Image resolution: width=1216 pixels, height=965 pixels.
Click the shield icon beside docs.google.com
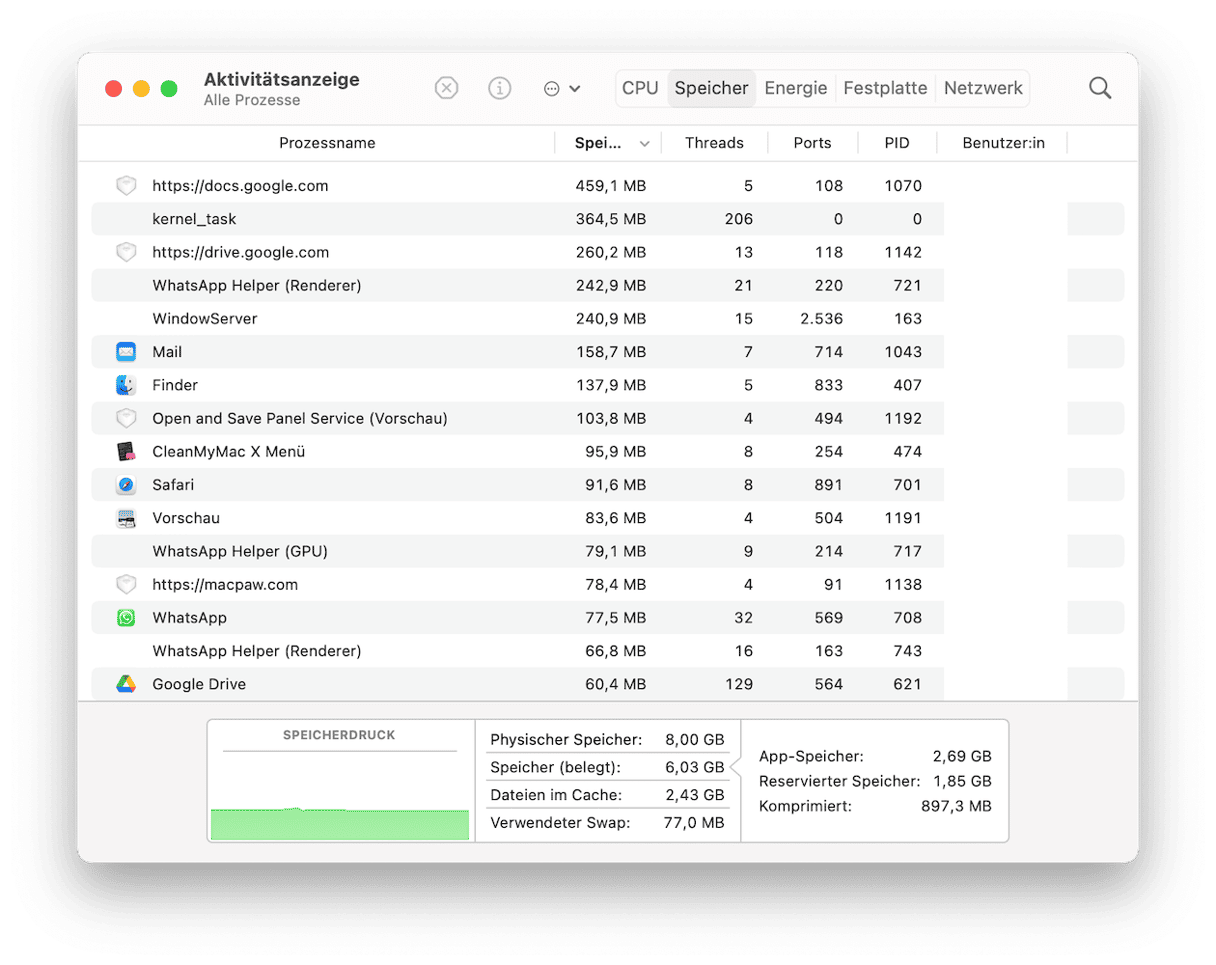(x=125, y=186)
